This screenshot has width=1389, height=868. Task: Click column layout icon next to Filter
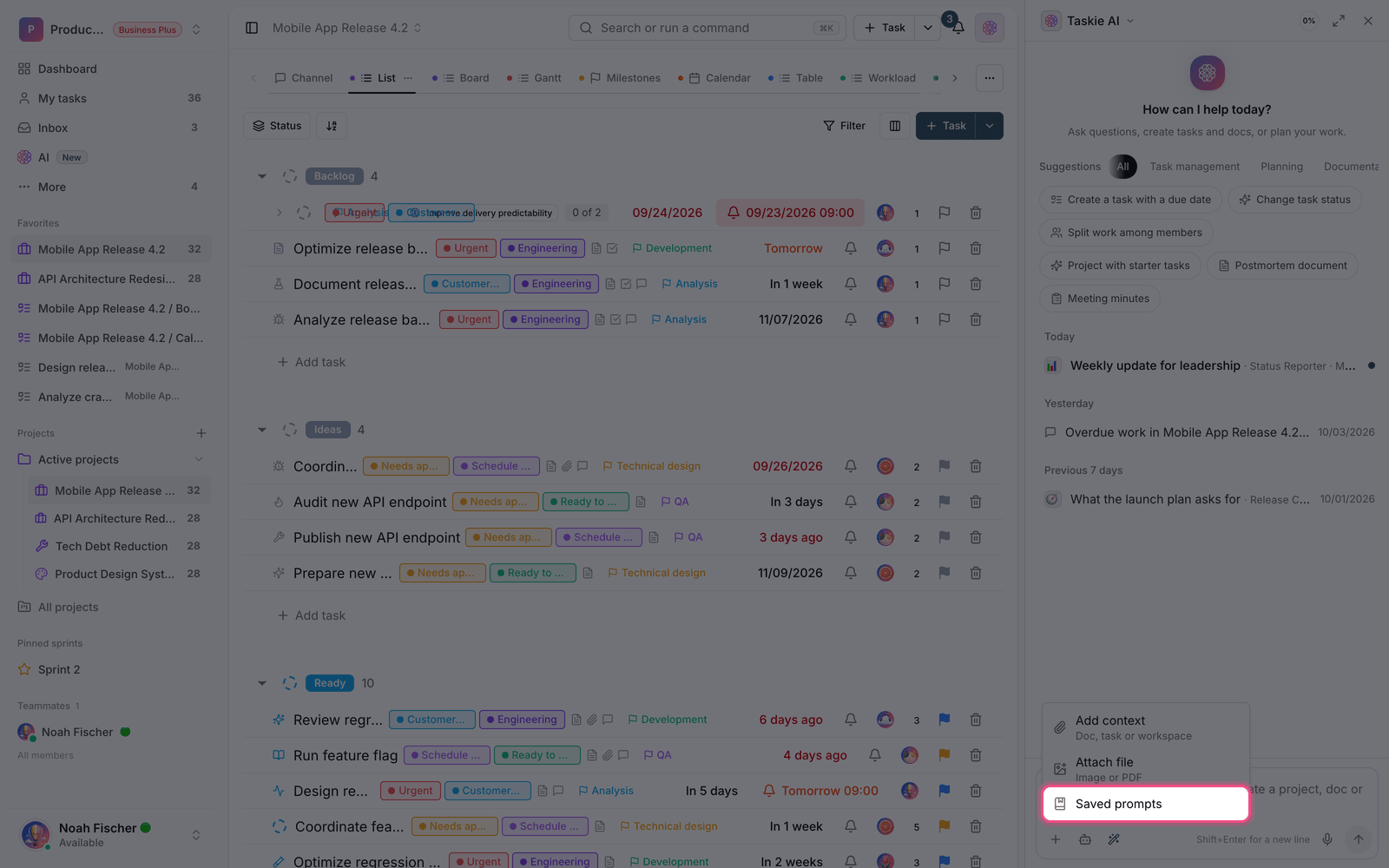(895, 126)
